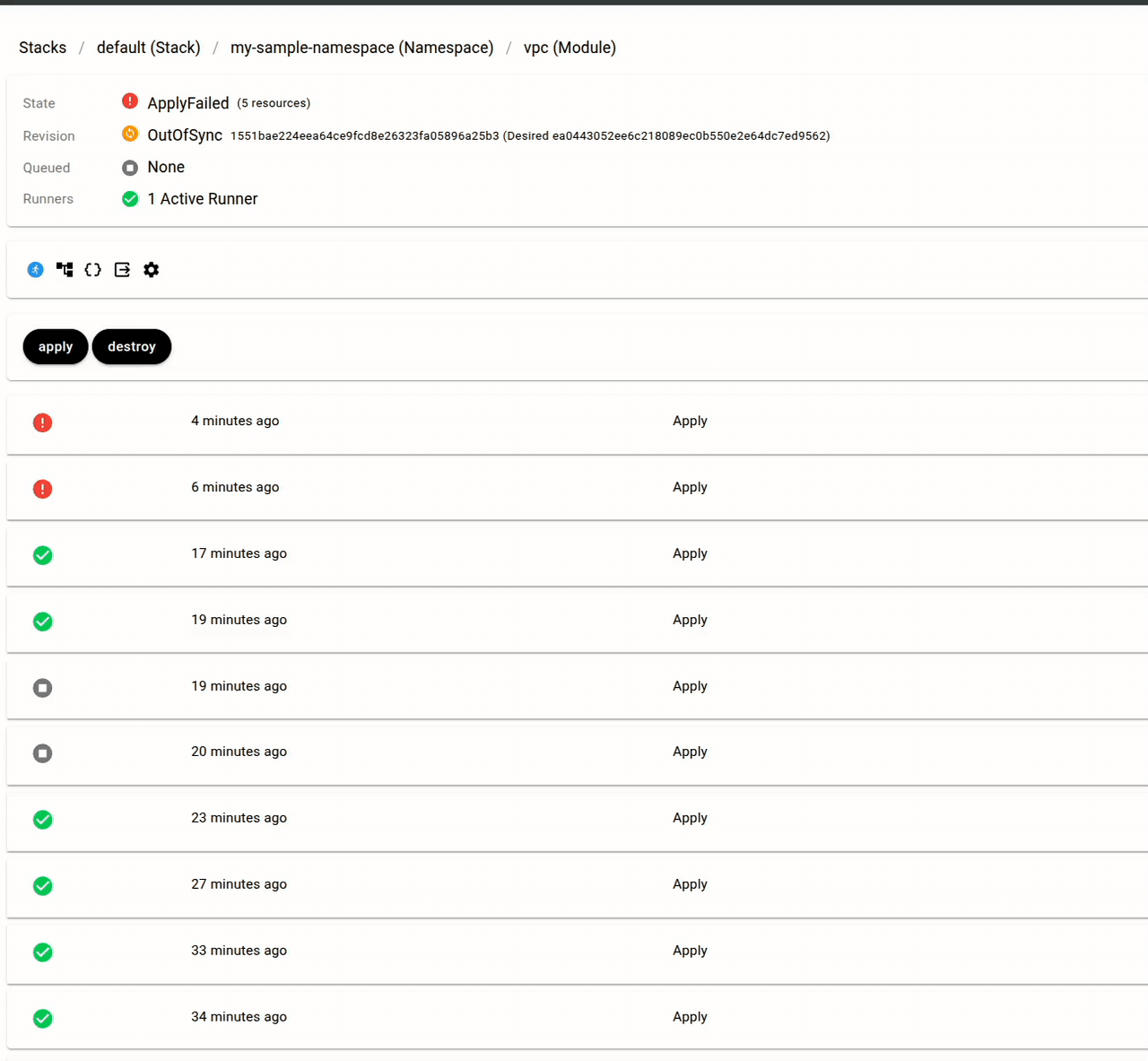The image size is (1148, 1061).
Task: Click the grey Queued None icon
Action: tap(130, 168)
